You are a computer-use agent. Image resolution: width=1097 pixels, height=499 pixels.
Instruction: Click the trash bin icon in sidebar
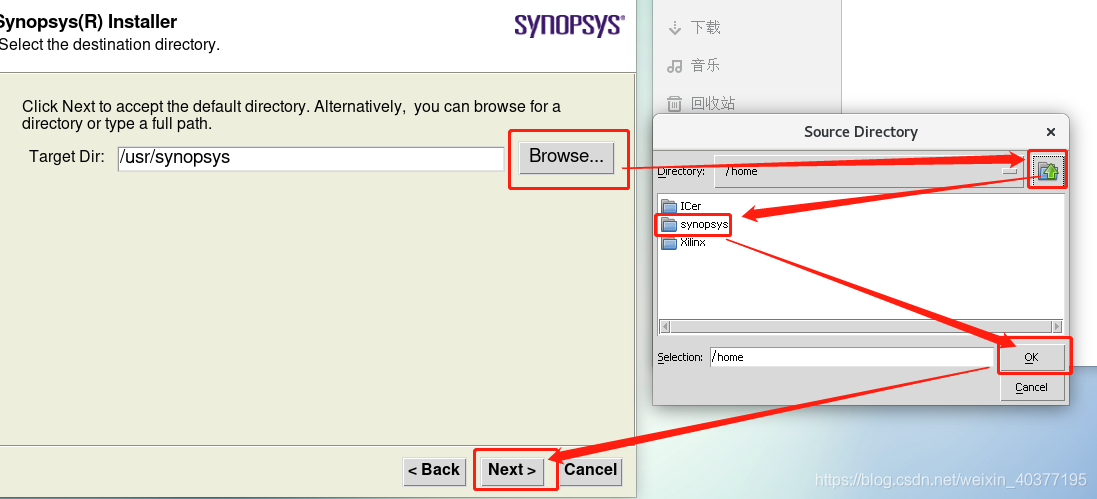click(674, 104)
